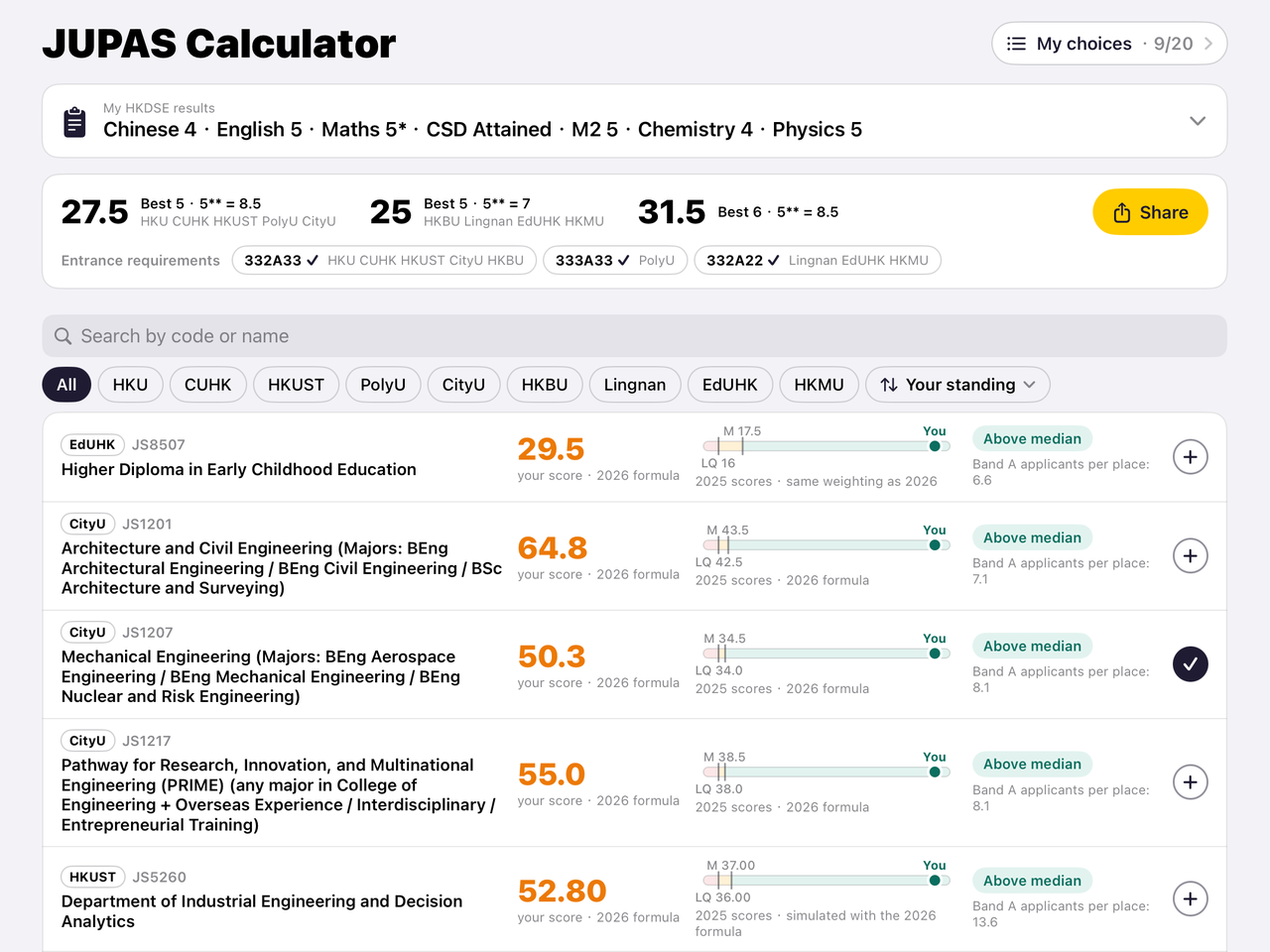Click the My choices right chevron
Image resolution: width=1270 pixels, height=952 pixels.
point(1208,44)
